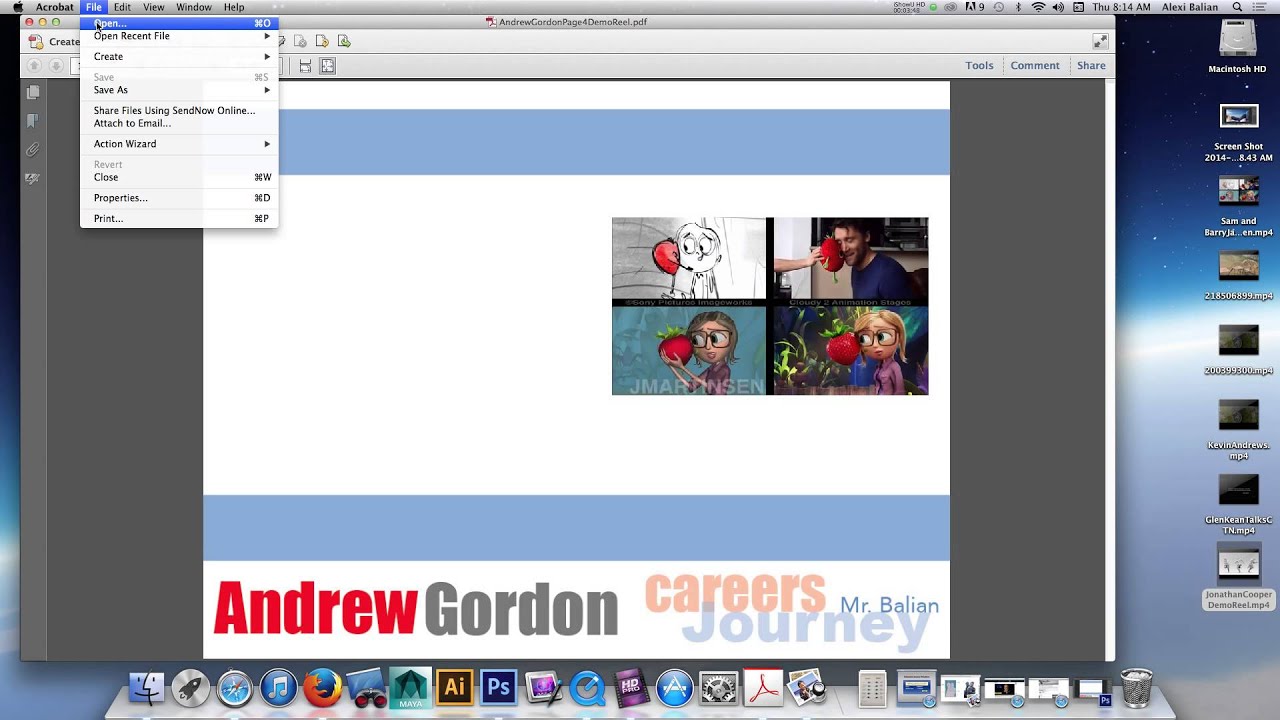Click the volume icon in the menu bar
The image size is (1280, 720).
[1058, 7]
